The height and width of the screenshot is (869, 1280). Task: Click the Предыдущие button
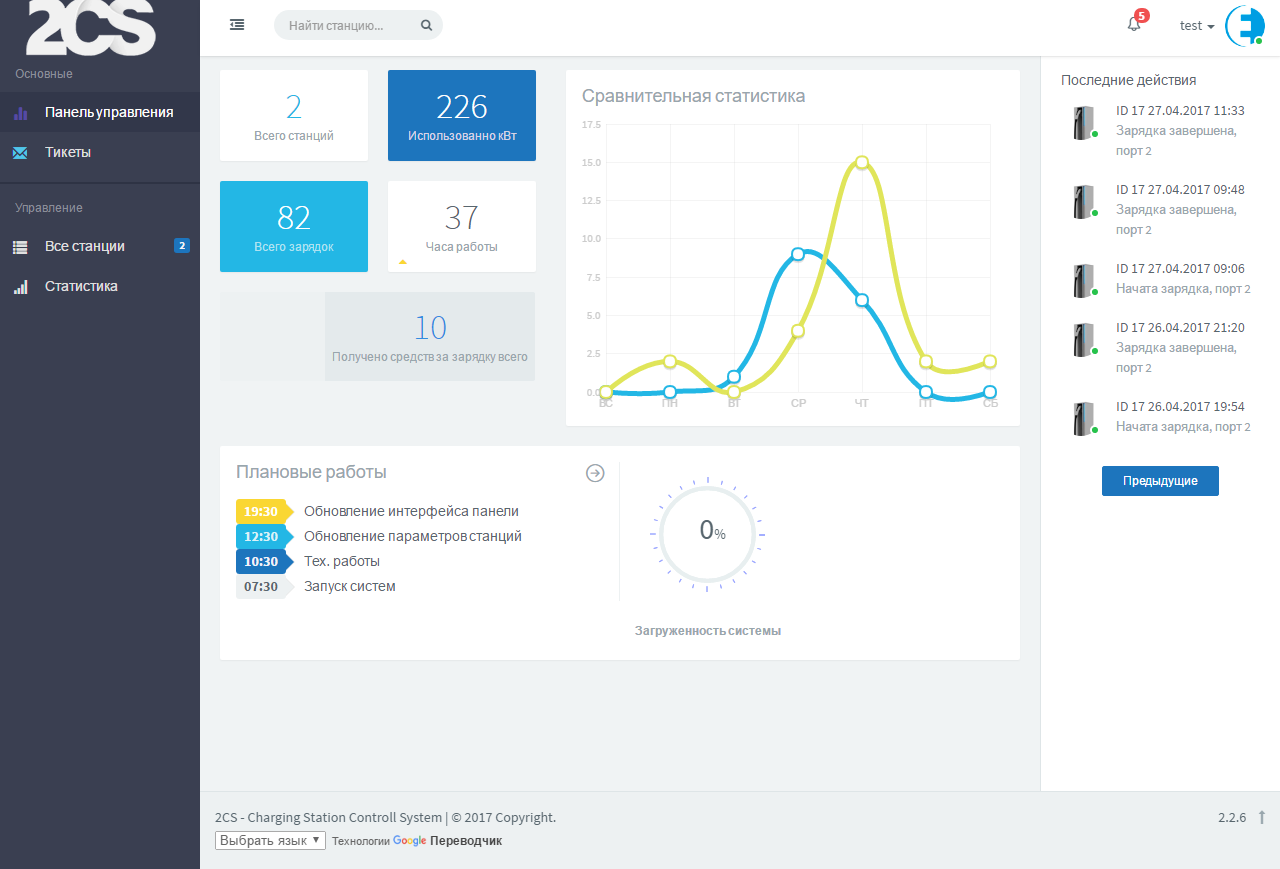pos(1160,481)
